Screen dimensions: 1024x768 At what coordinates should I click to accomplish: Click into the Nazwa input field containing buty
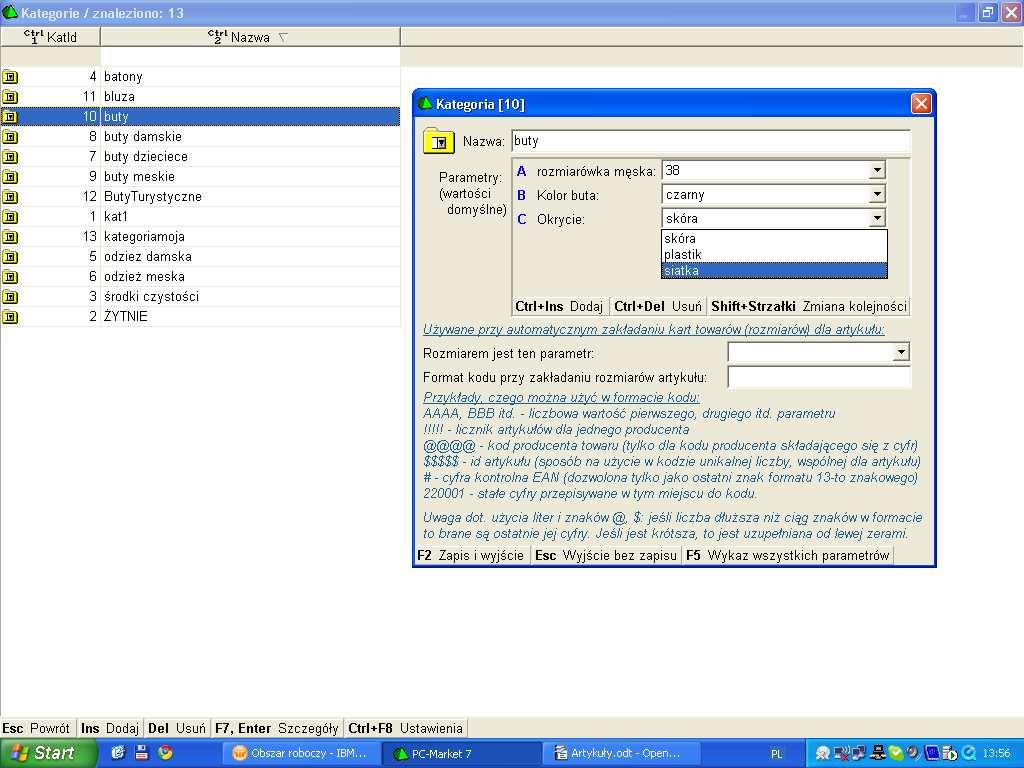(711, 141)
